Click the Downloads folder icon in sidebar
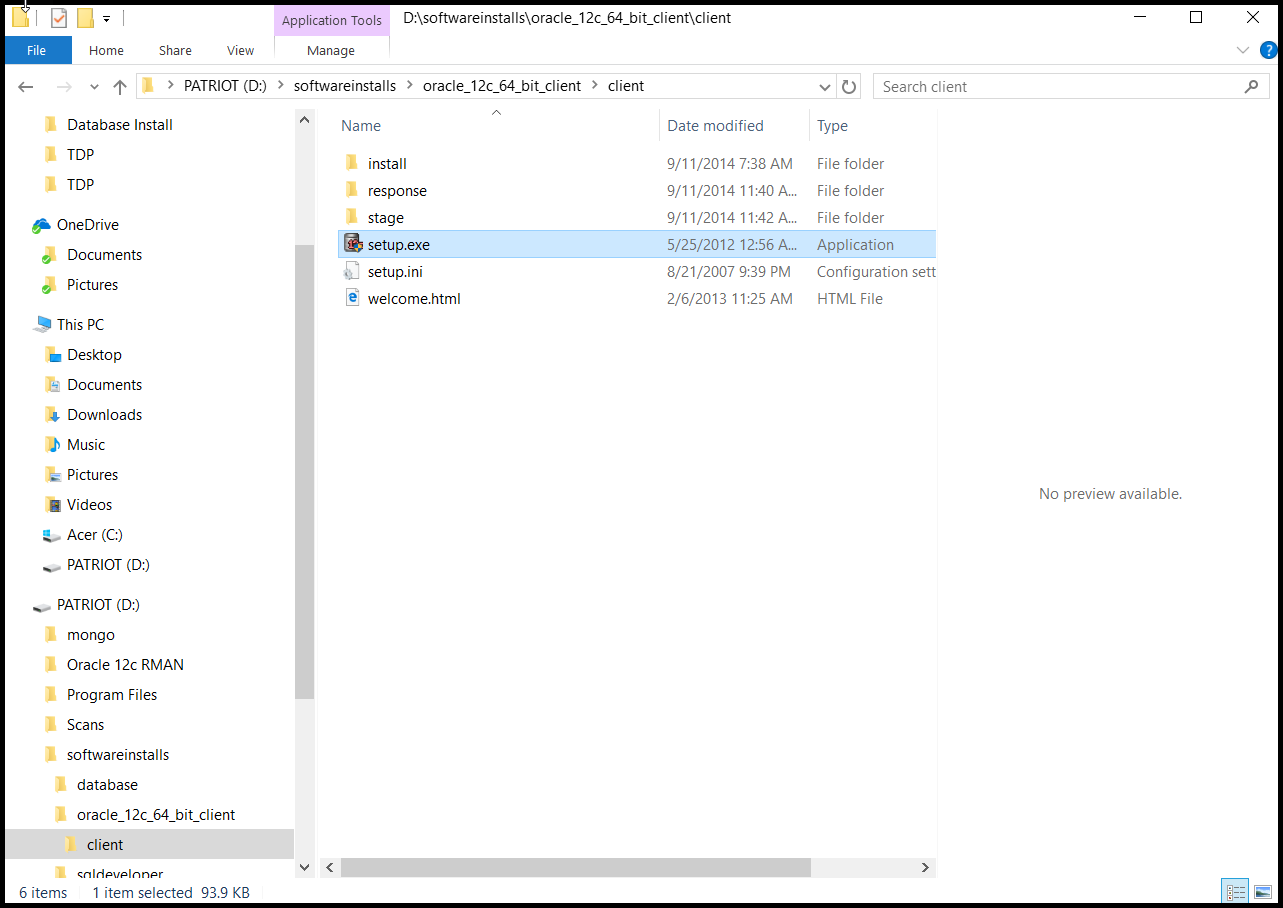Image resolution: width=1283 pixels, height=908 pixels. (x=52, y=414)
